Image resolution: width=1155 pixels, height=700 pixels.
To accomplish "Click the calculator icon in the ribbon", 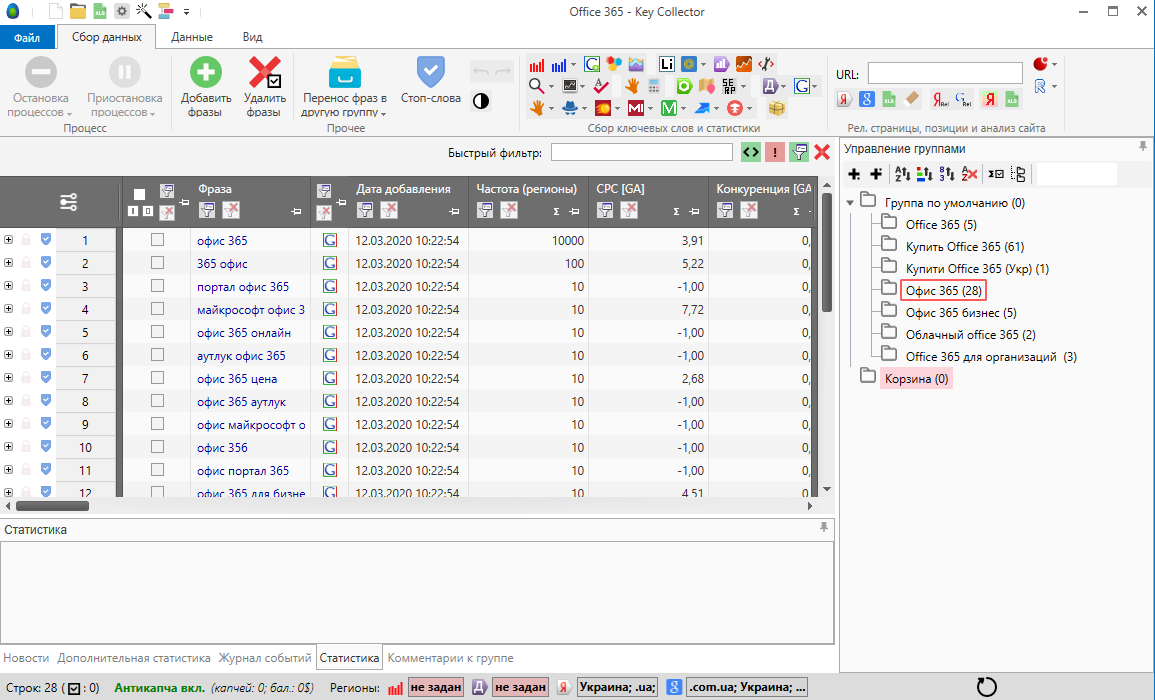I will (x=653, y=86).
